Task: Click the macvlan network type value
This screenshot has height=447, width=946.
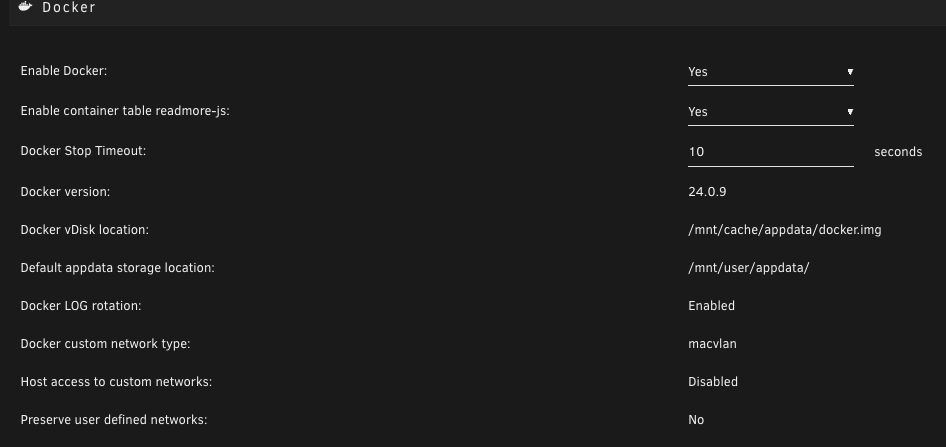Action: (x=713, y=344)
